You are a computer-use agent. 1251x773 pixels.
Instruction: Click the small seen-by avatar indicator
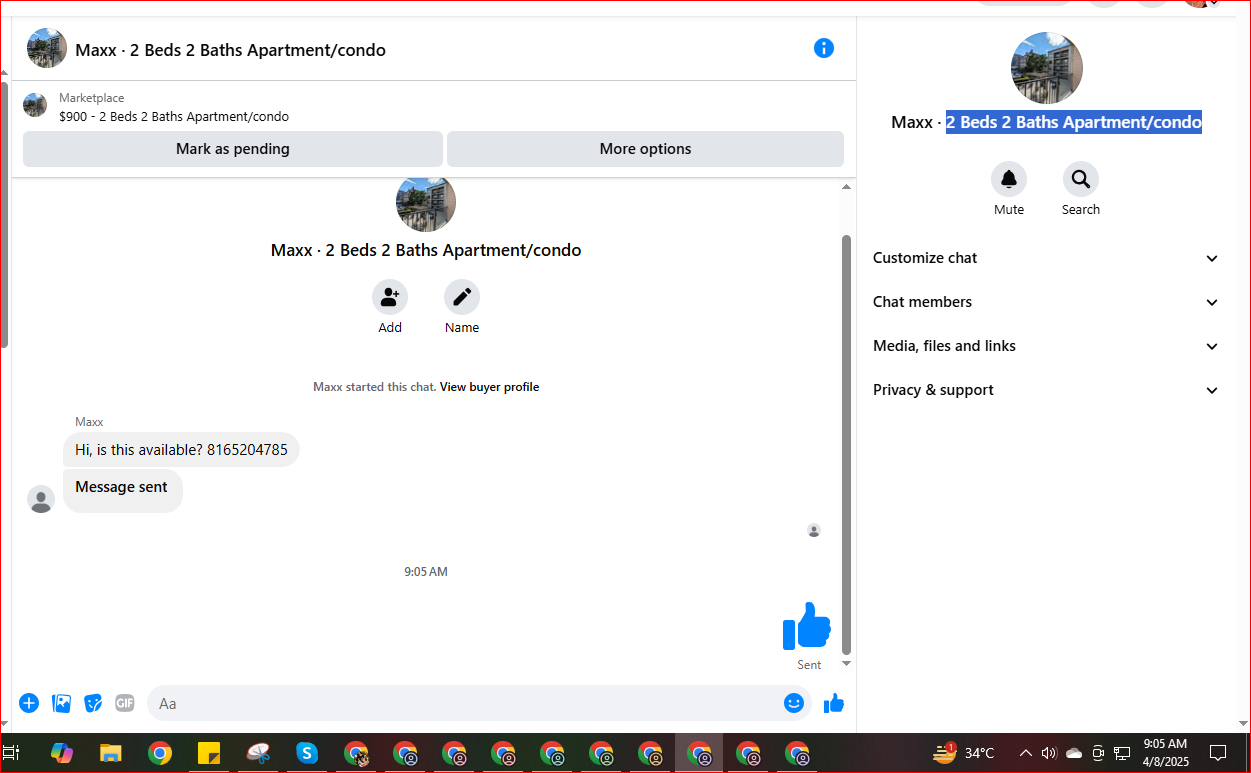(x=814, y=530)
